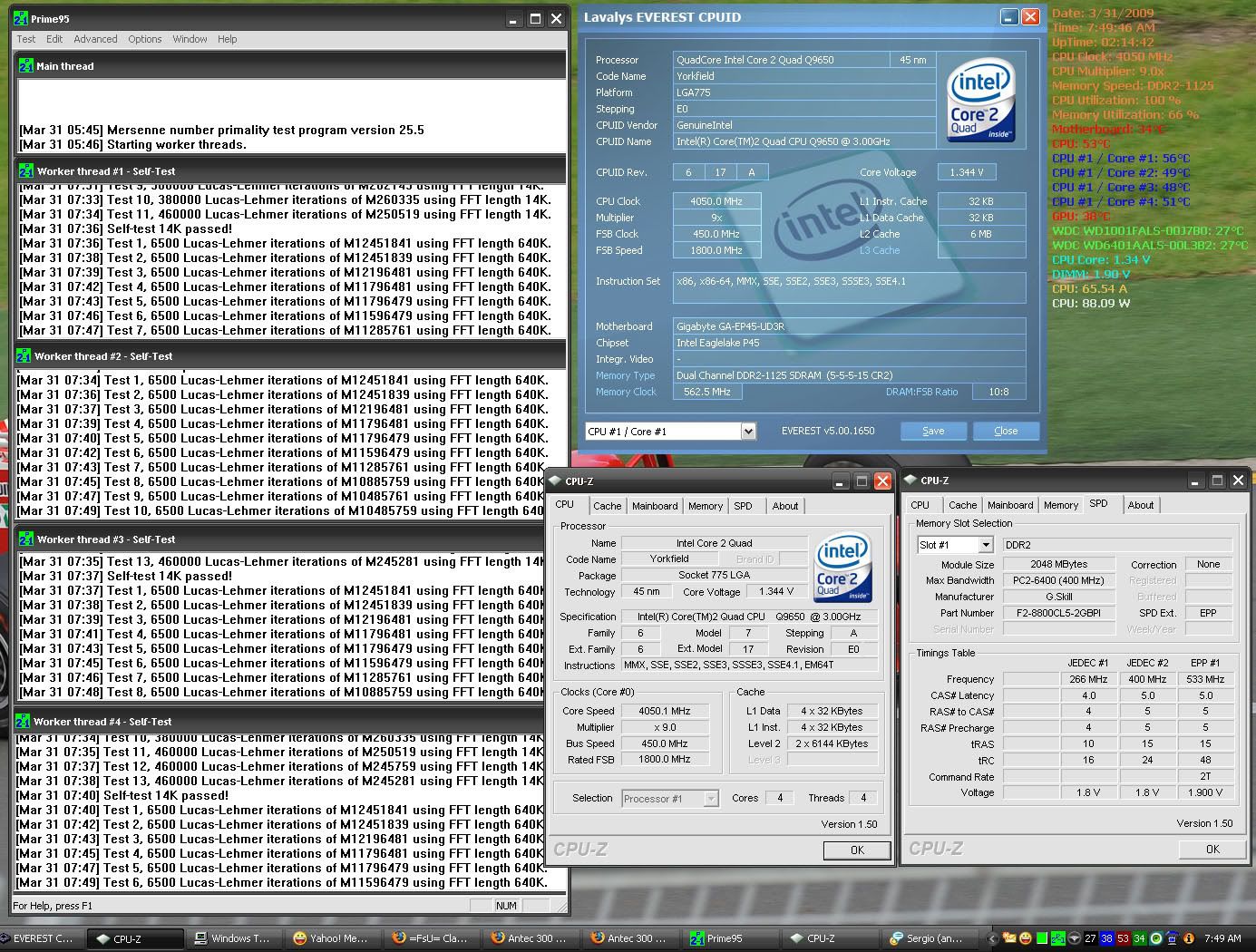Click Worker thread #4 window icon

point(24,721)
